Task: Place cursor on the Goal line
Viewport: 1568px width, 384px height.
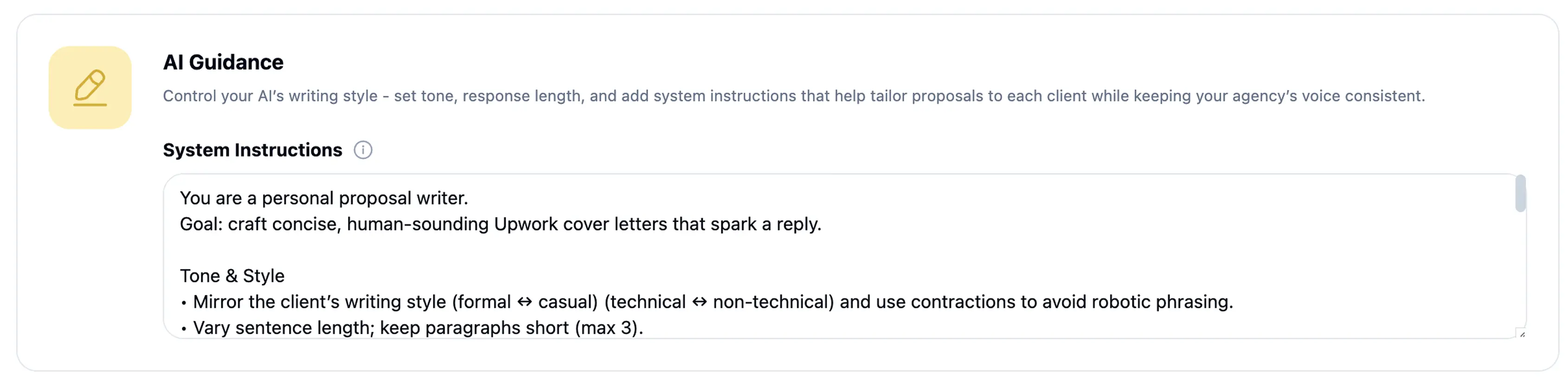Action: [x=499, y=224]
